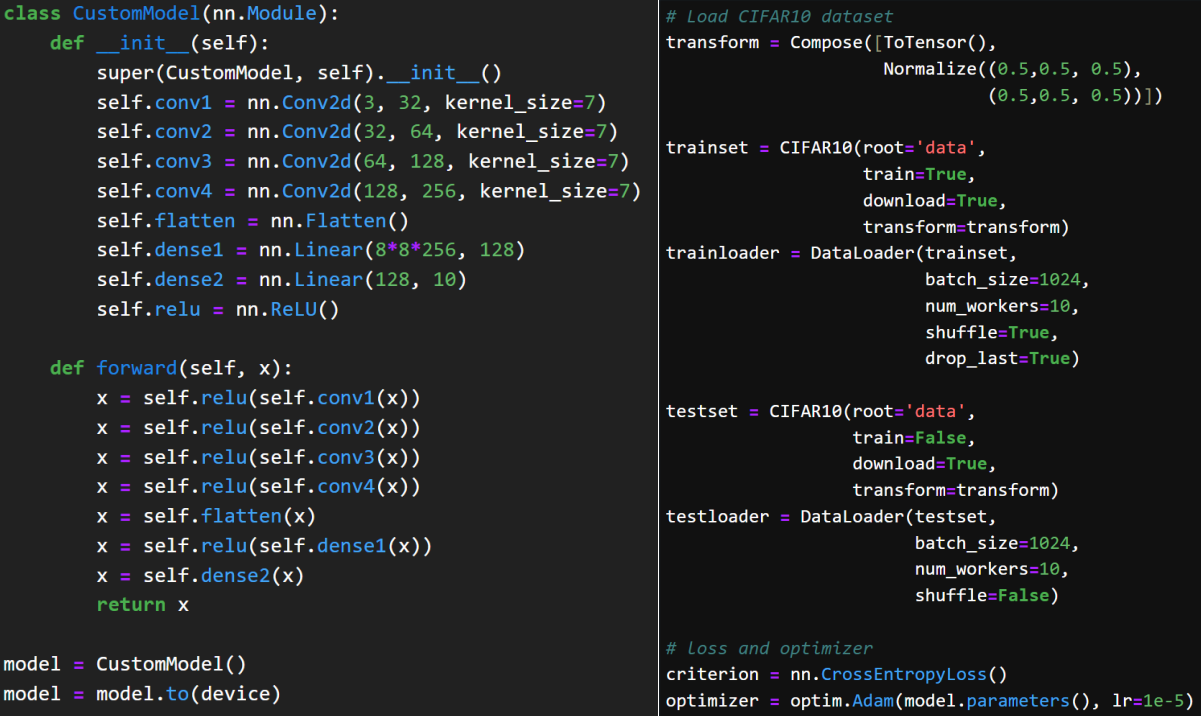Image resolution: width=1201 pixels, height=716 pixels.
Task: Click the 'return x' line
Action: coord(142,604)
